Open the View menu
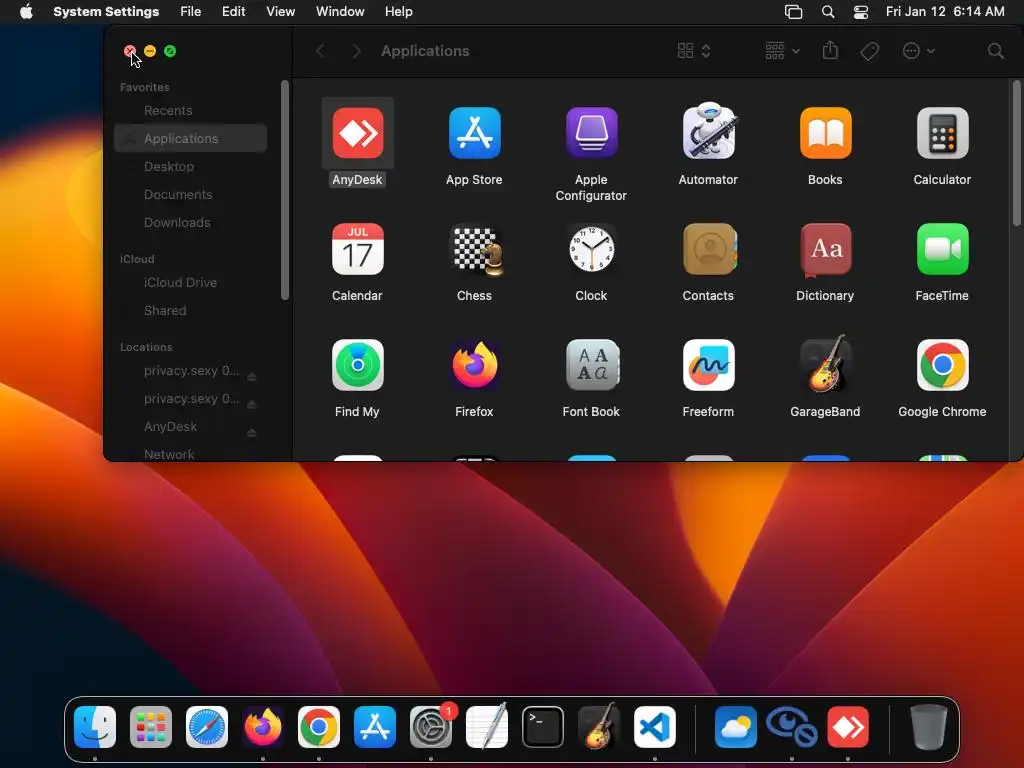 pos(281,12)
